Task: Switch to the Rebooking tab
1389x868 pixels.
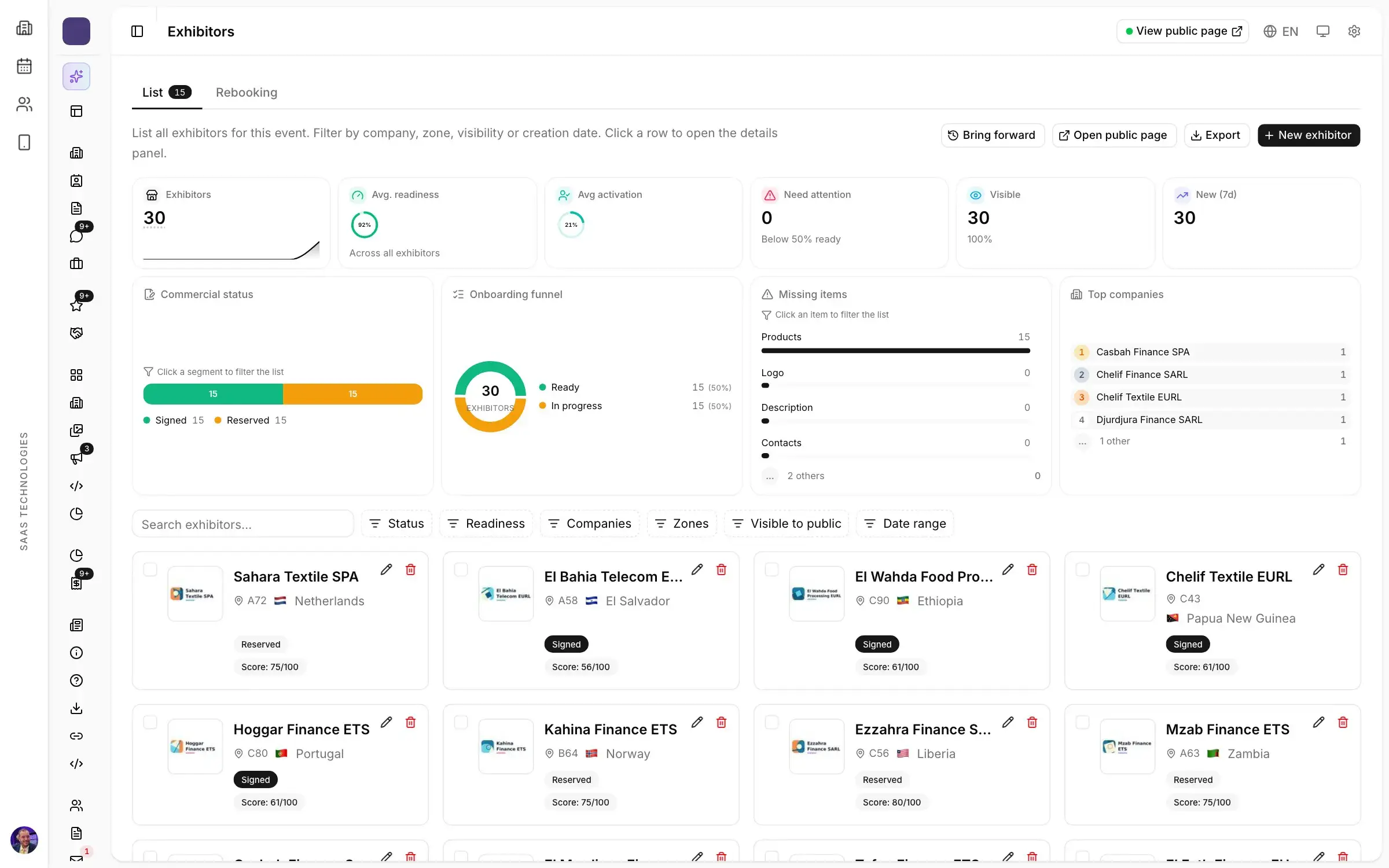Action: coord(247,93)
